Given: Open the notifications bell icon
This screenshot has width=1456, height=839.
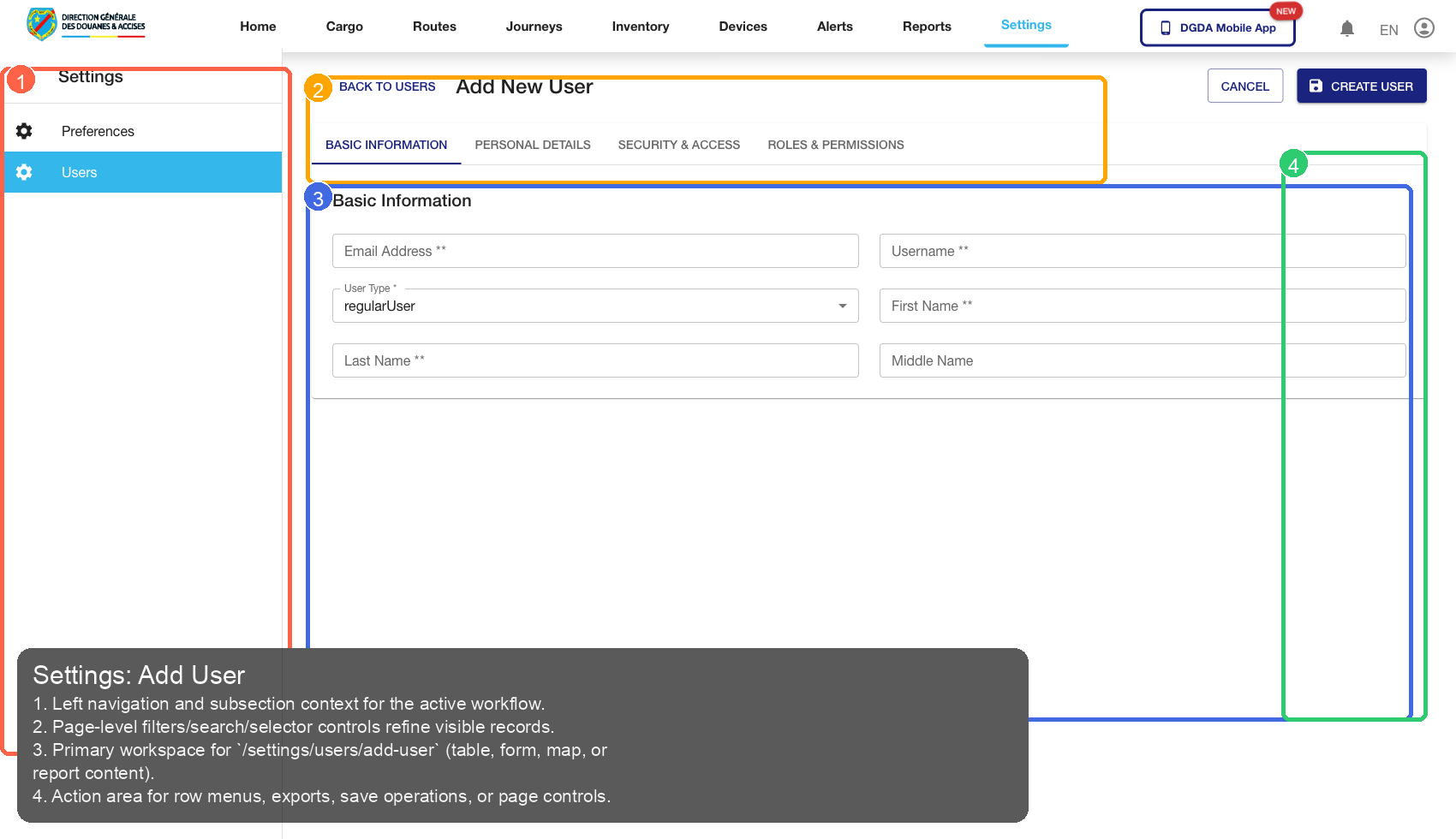Looking at the screenshot, I should tap(1347, 28).
